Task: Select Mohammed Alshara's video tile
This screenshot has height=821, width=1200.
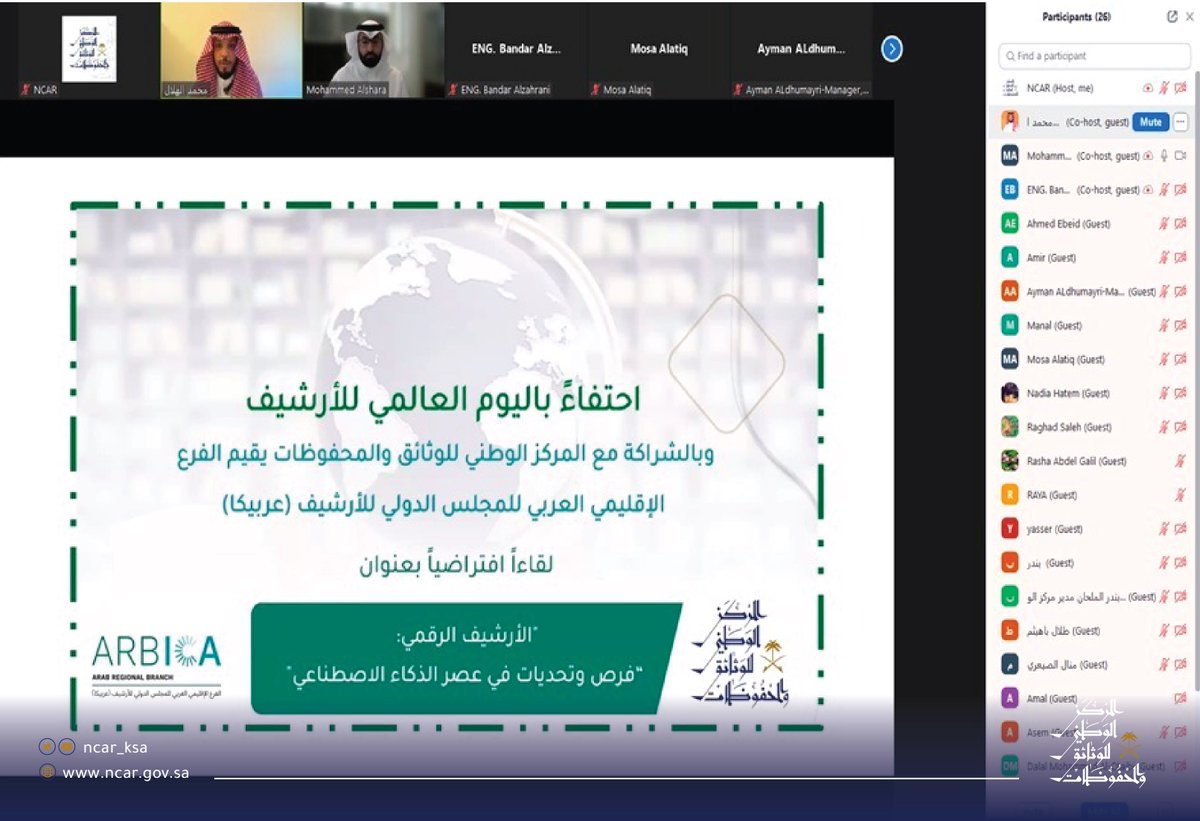Action: [373, 50]
